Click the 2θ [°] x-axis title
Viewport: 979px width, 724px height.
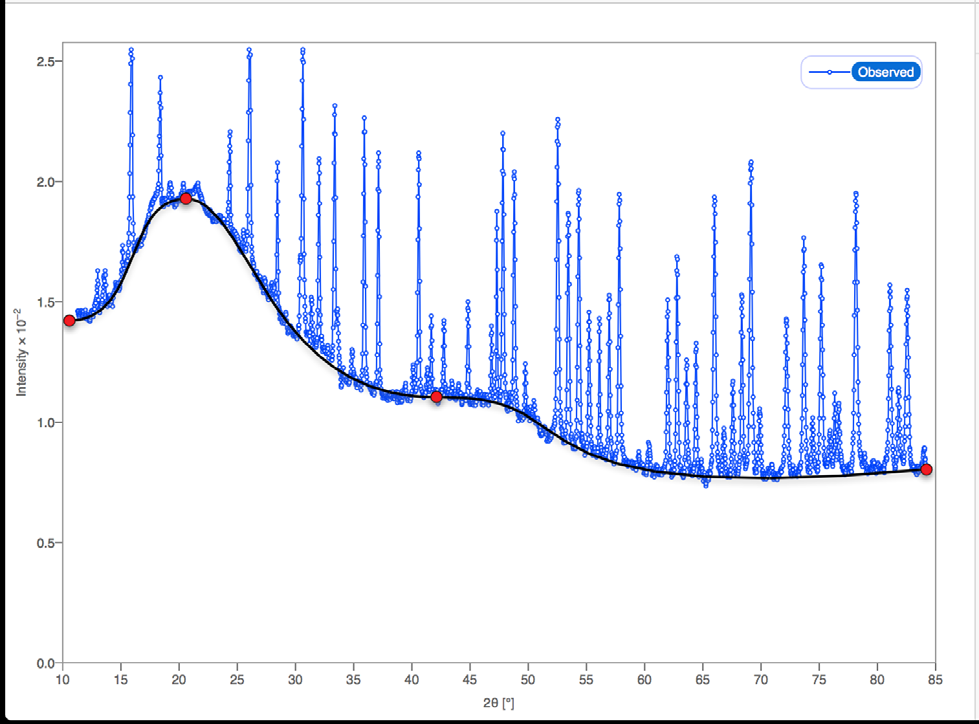tap(498, 703)
